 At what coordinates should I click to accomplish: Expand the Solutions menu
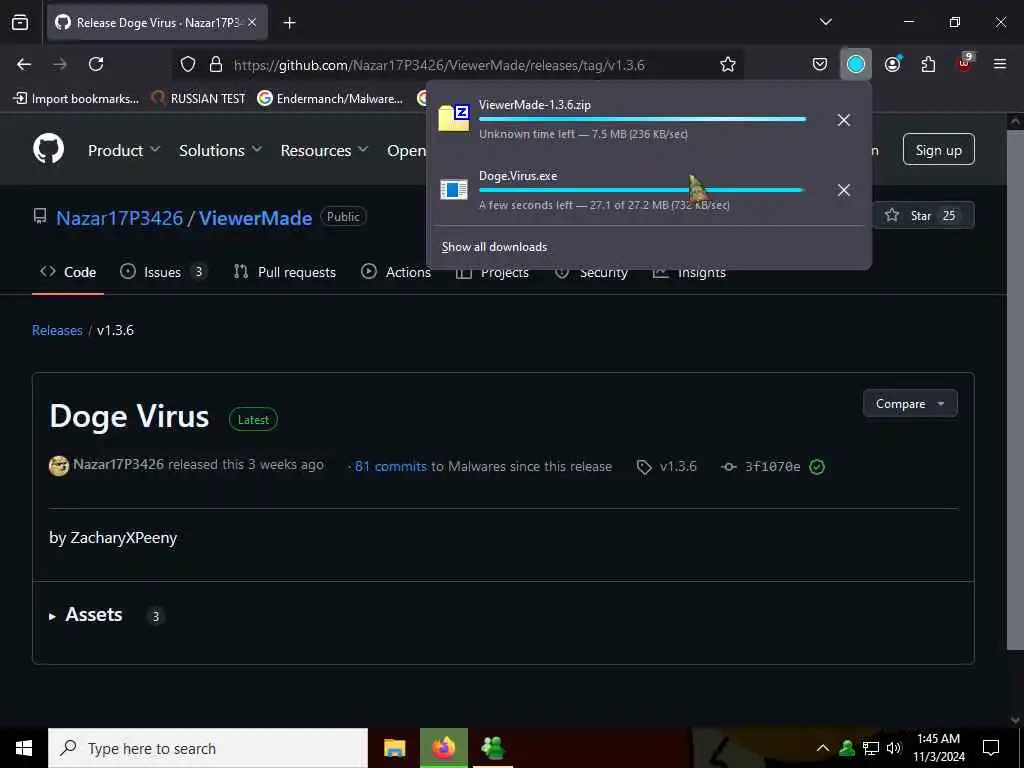pyautogui.click(x=221, y=150)
